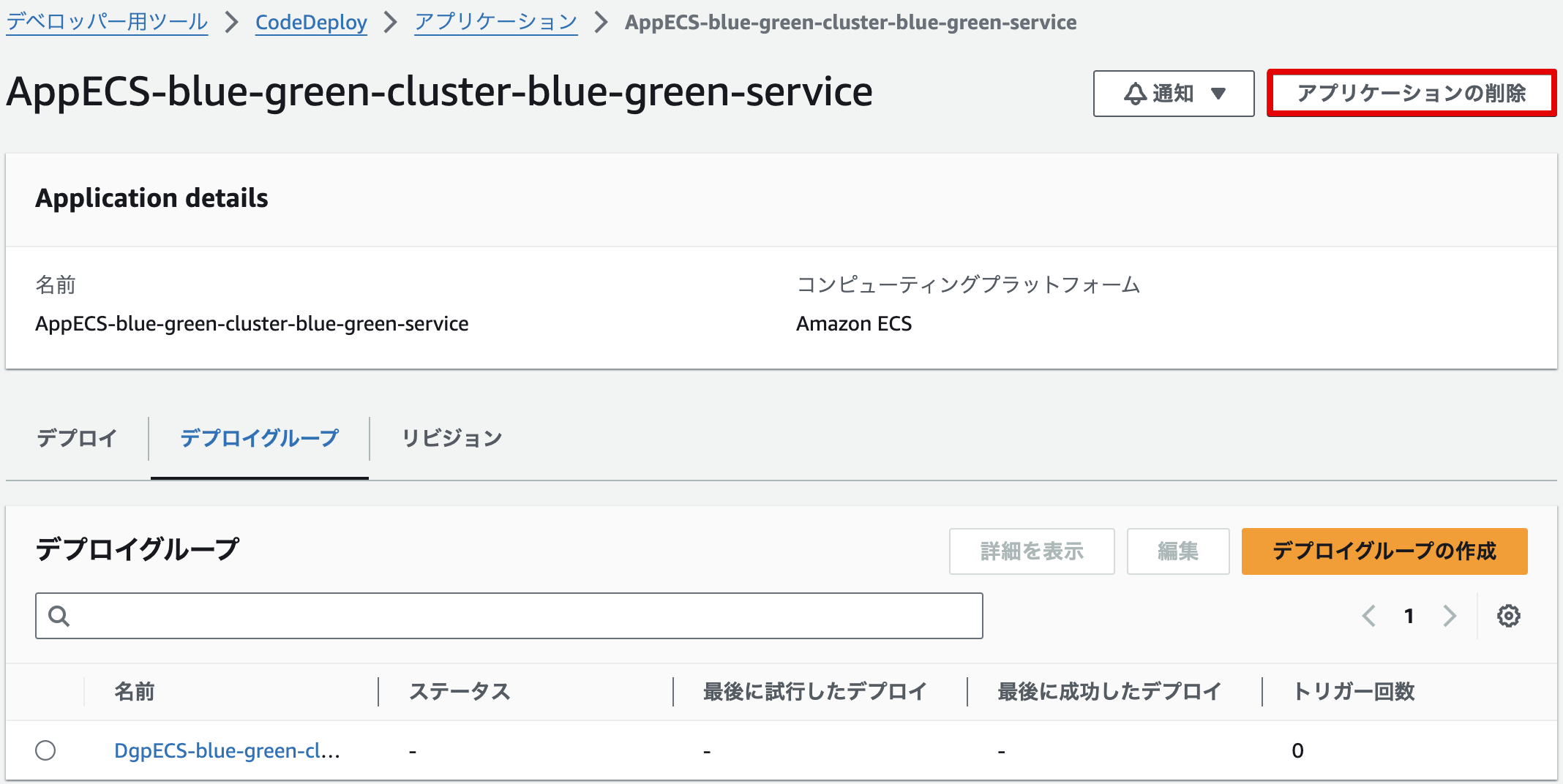Open the アプリケーション breadcrumb link
The image size is (1563, 784).
tap(495, 22)
